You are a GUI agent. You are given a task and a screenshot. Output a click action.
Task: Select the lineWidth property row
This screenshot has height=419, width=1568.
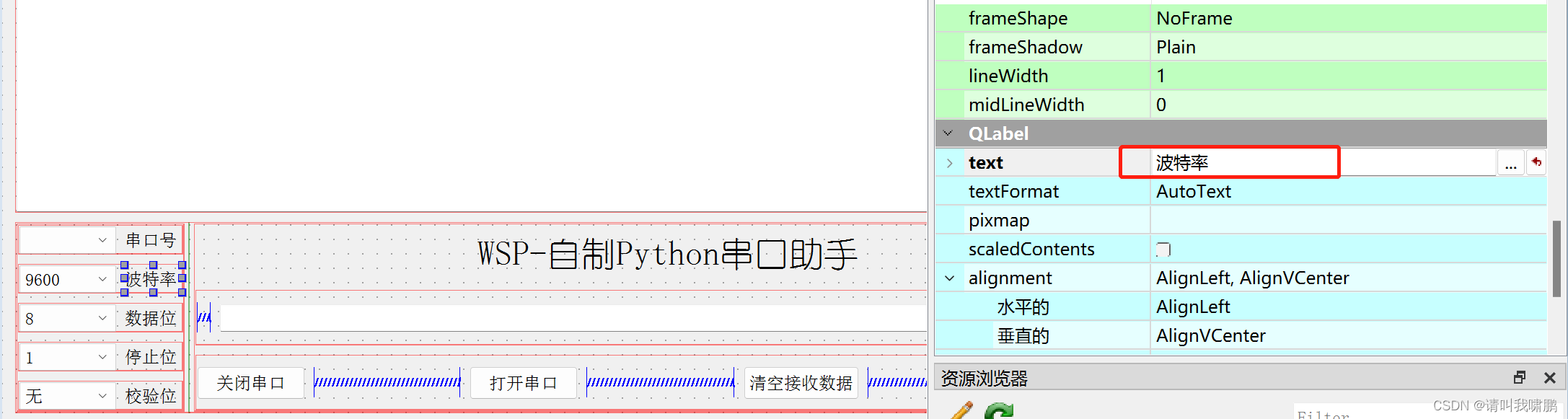click(1241, 76)
